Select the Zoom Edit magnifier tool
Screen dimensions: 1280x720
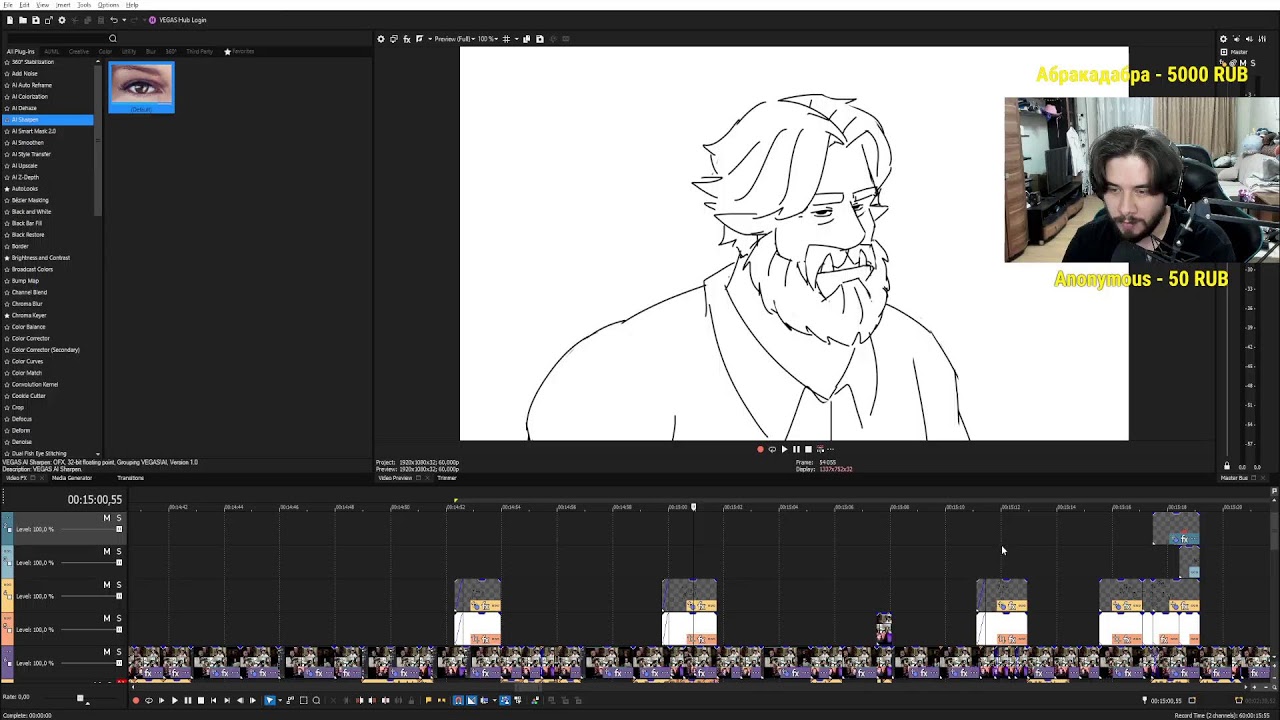coord(317,700)
